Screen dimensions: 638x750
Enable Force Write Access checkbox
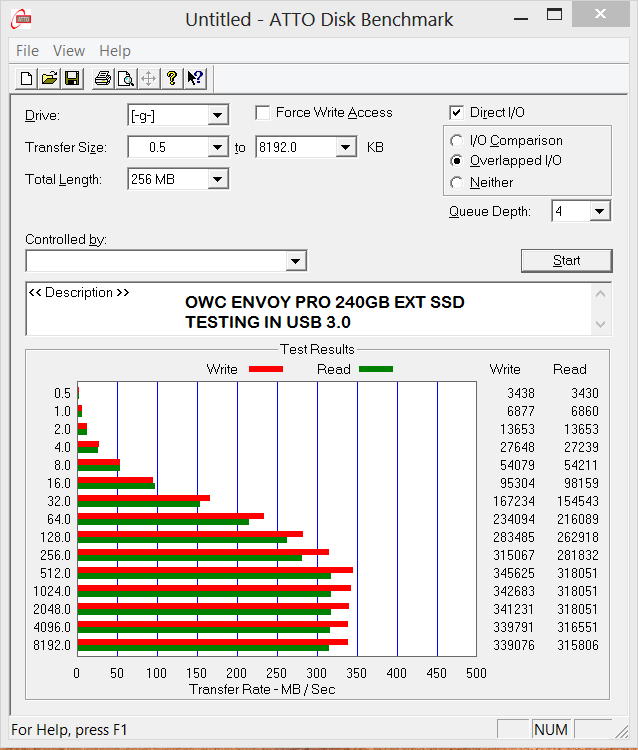tap(263, 113)
